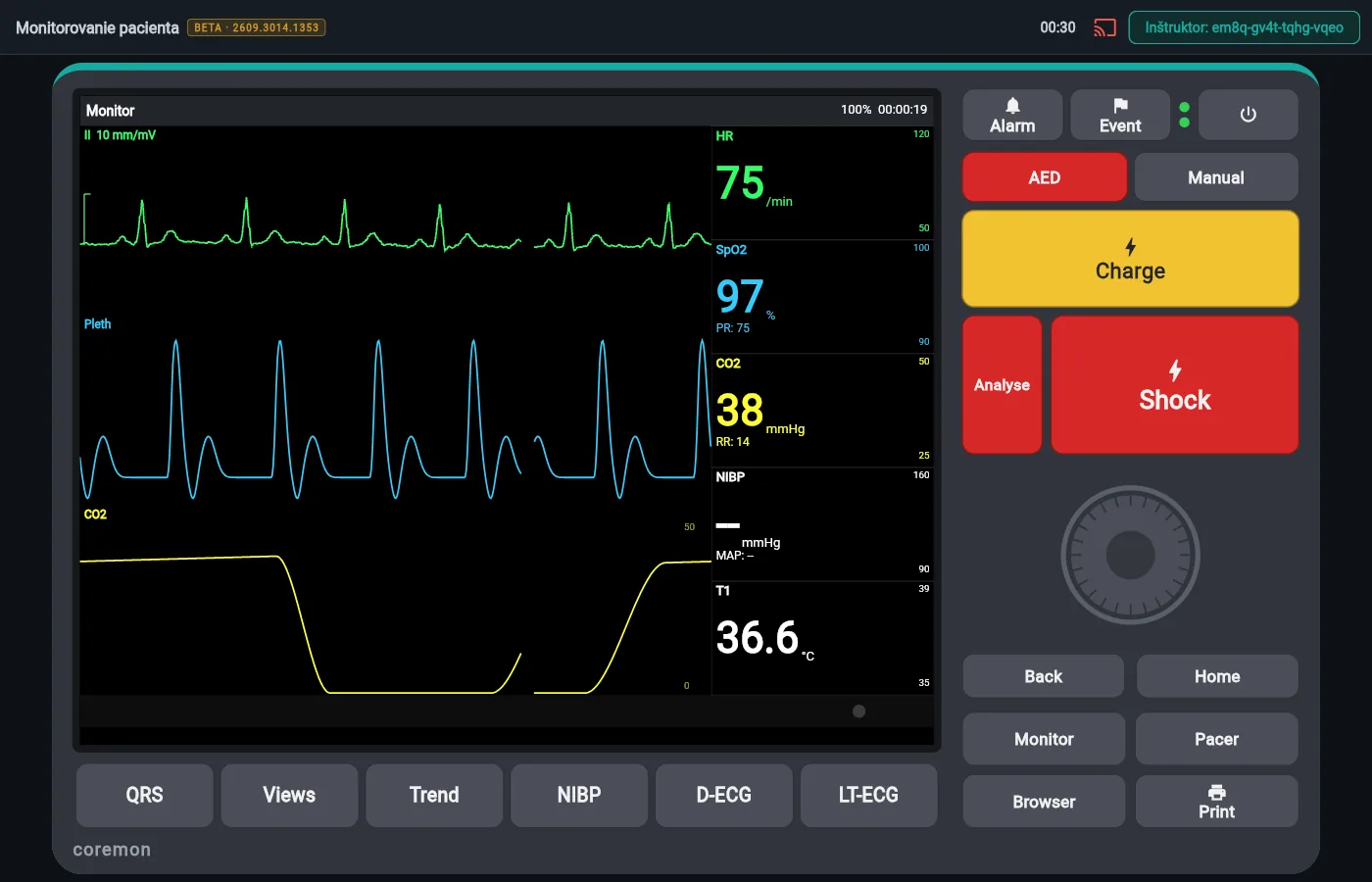Select the SpO2 97 reading panel
The height and width of the screenshot is (882, 1372).
point(822,296)
